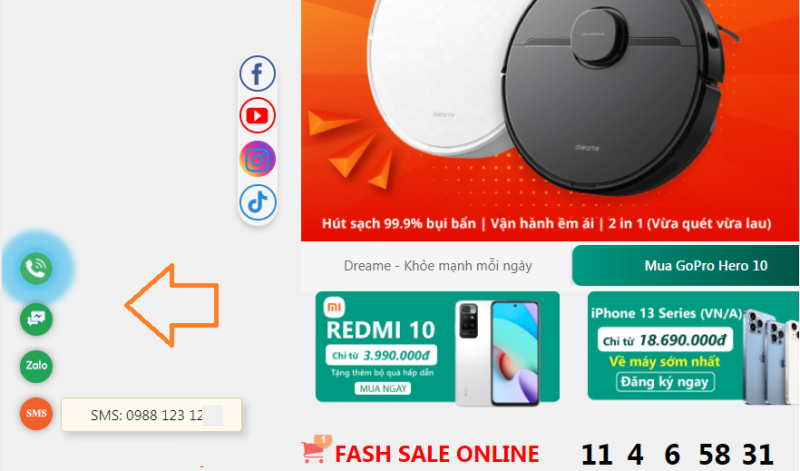The height and width of the screenshot is (471, 800).
Task: Click the orange left arrow graphic
Action: point(172,306)
